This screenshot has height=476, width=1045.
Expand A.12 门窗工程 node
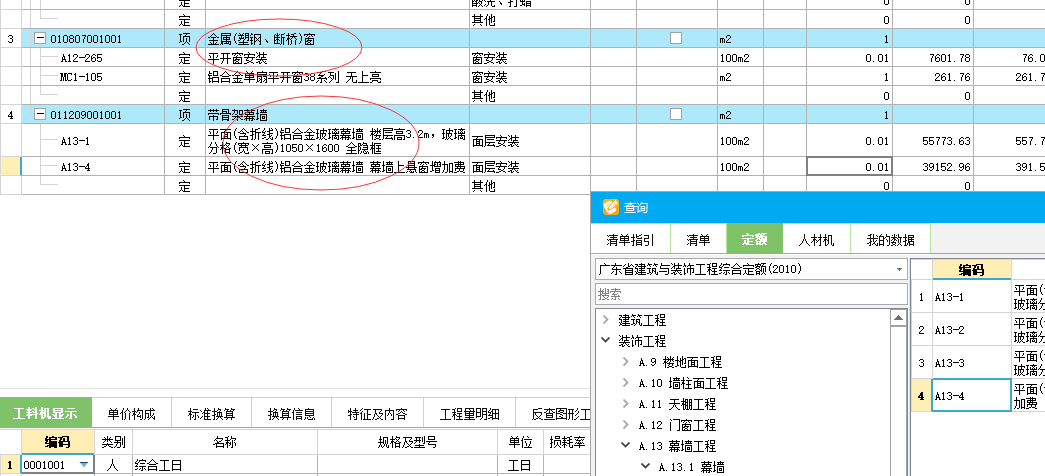[625, 425]
